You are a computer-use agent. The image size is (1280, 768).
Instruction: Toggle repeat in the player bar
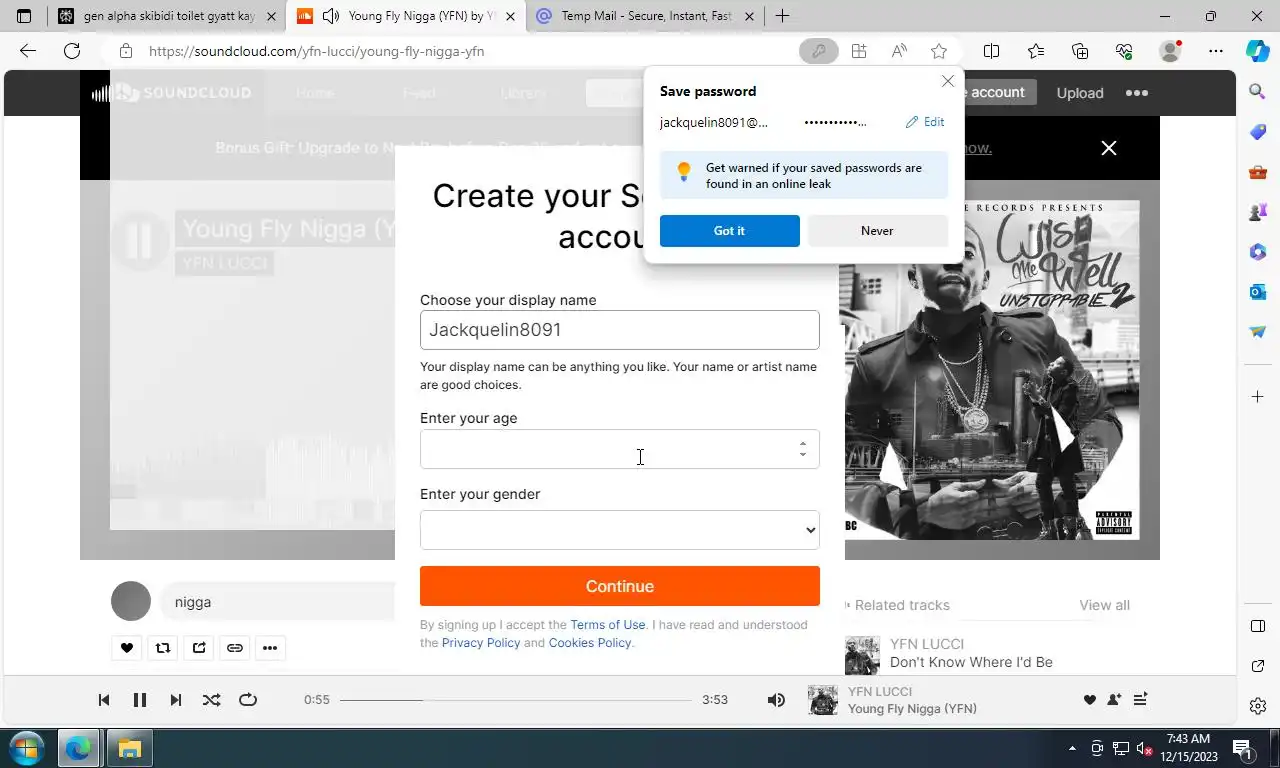248,700
